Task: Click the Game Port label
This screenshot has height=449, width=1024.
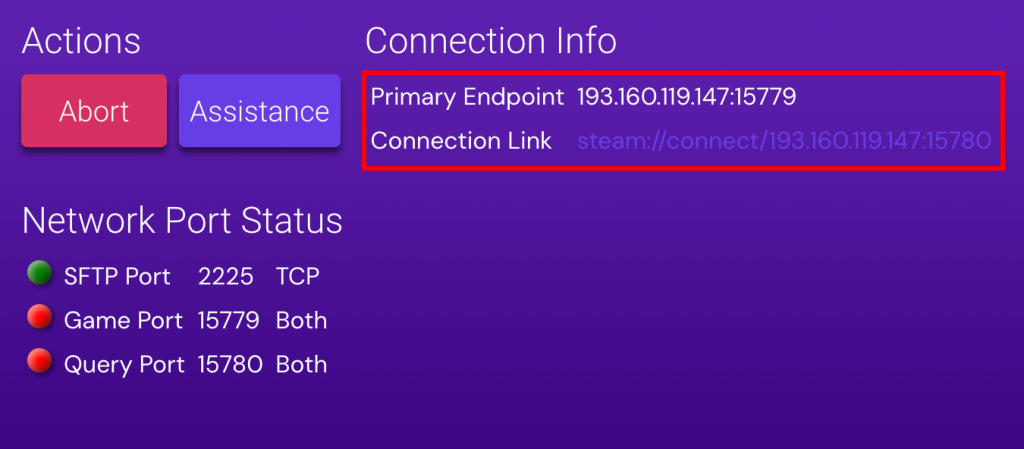Action: (x=123, y=321)
